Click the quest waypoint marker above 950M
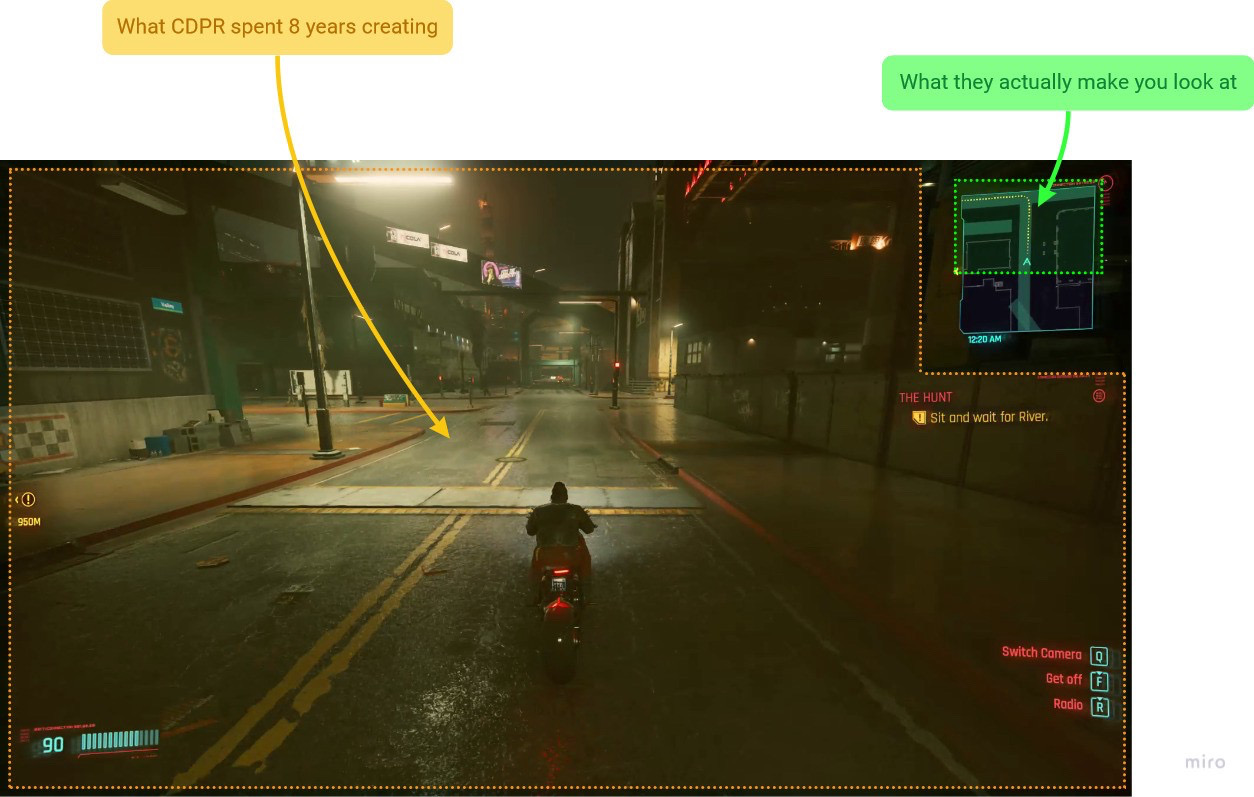Viewport: 1254px width, 797px height. click(27, 499)
